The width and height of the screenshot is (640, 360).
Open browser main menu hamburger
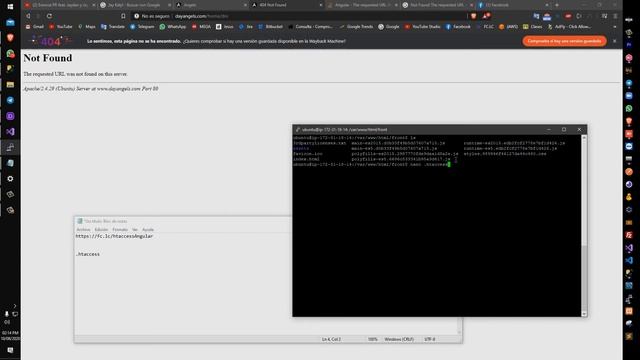615,16
